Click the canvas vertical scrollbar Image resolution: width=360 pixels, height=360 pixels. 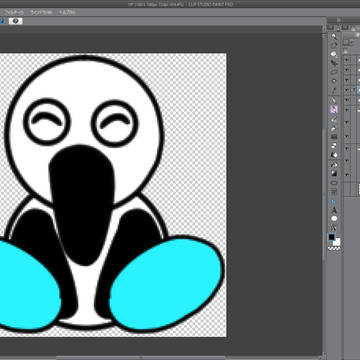[x=324, y=193]
